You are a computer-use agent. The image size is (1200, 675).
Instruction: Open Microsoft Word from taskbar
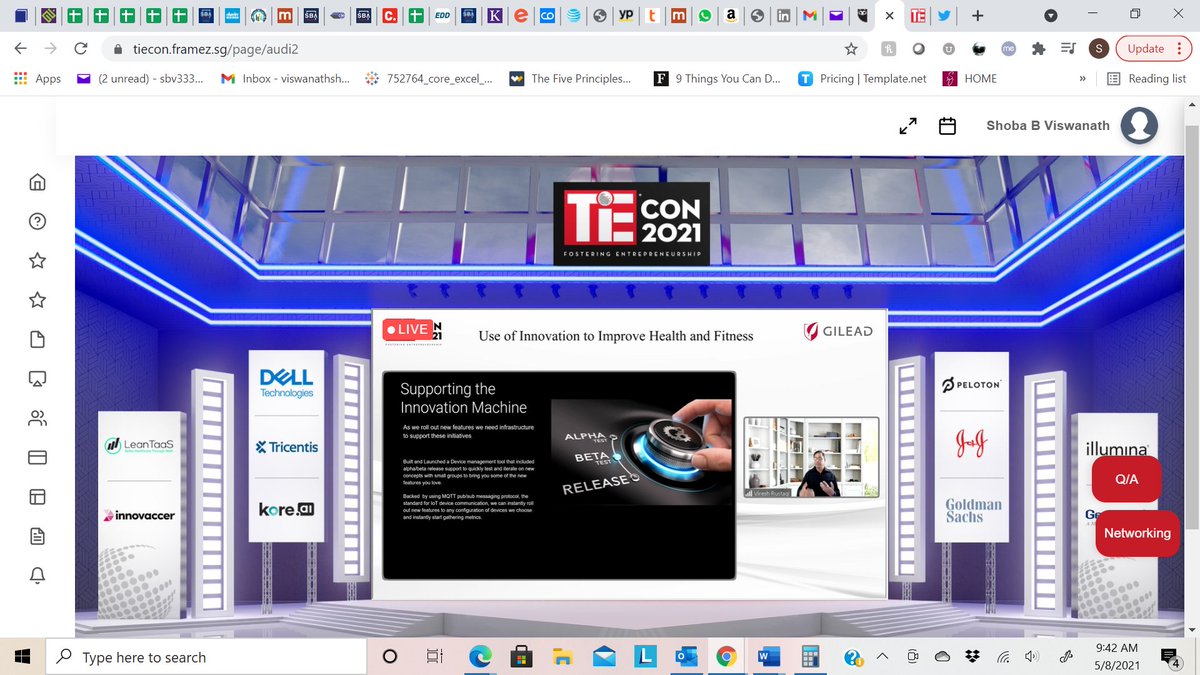(769, 657)
